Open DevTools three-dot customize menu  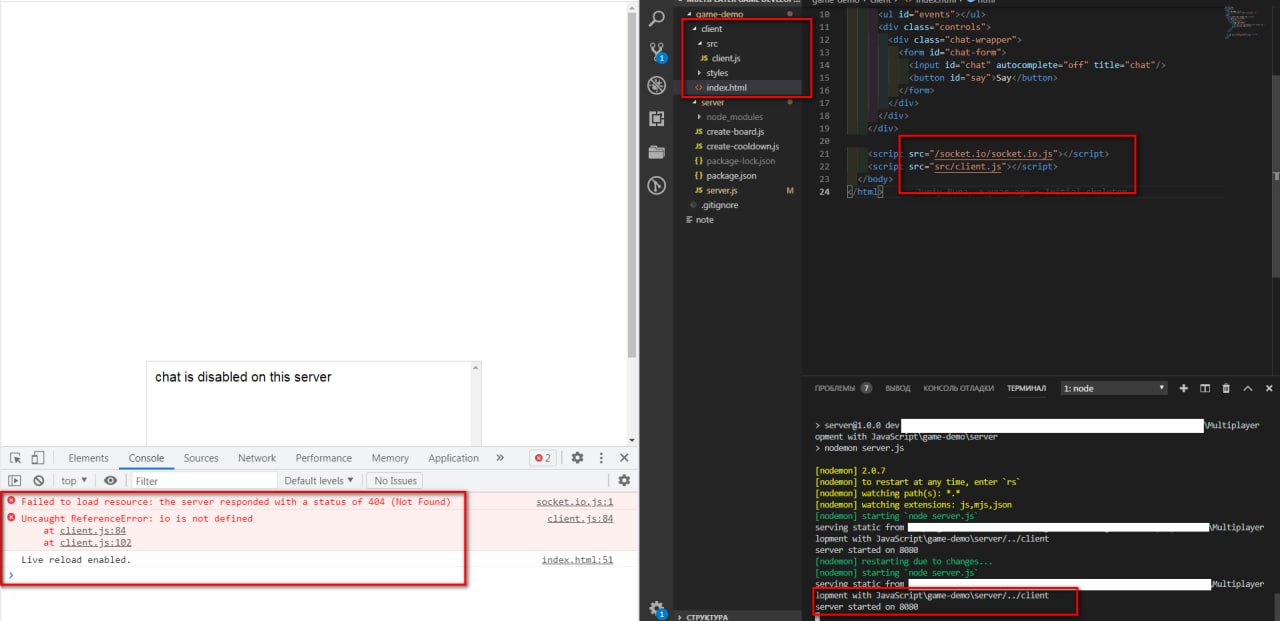[x=601, y=458]
